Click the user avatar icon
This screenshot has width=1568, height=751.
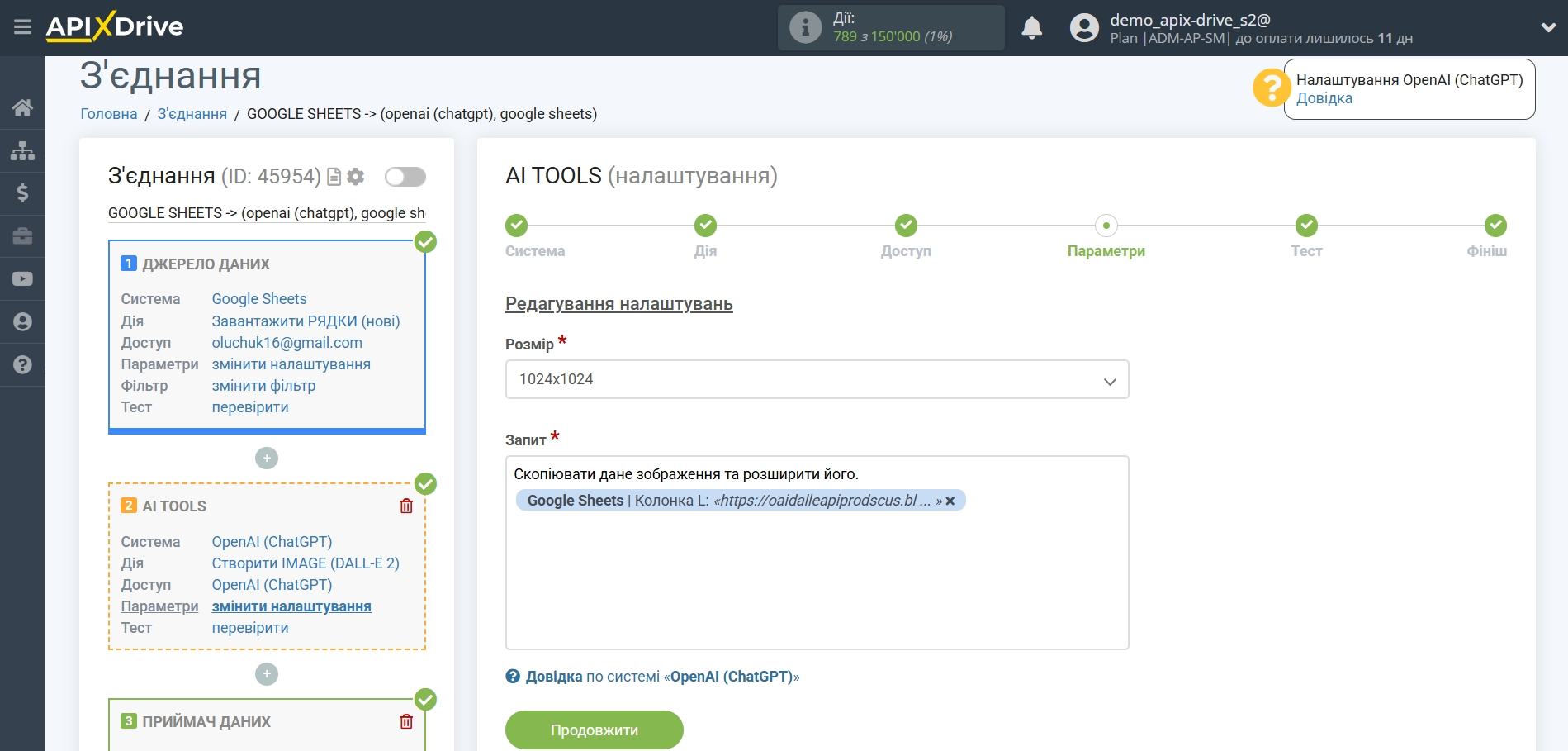1084,28
